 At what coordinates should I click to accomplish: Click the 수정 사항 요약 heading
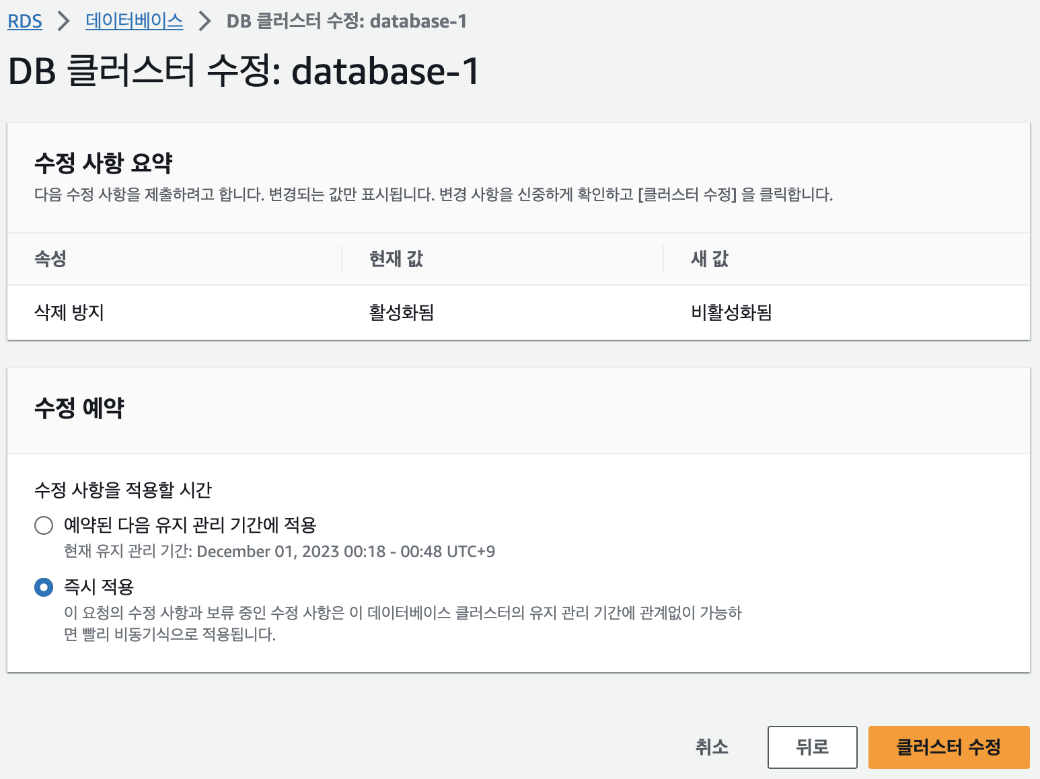(x=103, y=163)
